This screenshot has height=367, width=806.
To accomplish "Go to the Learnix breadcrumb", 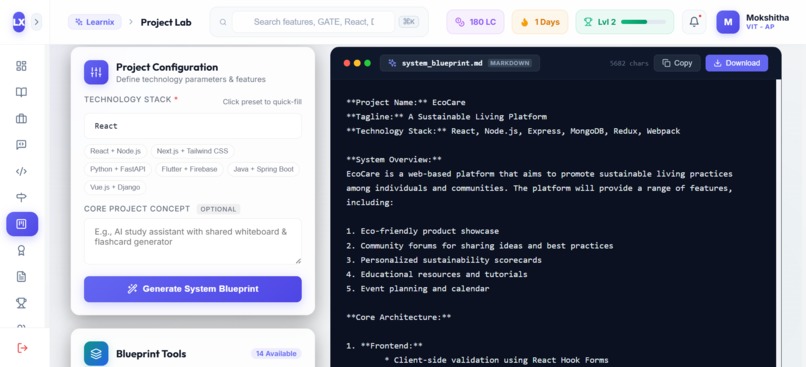I will [x=95, y=22].
